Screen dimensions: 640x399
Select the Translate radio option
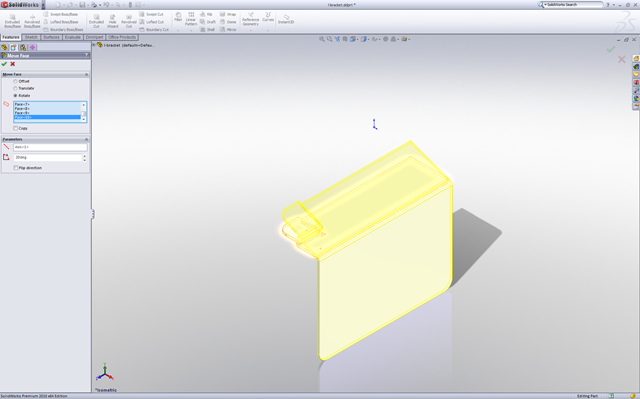click(x=16, y=88)
